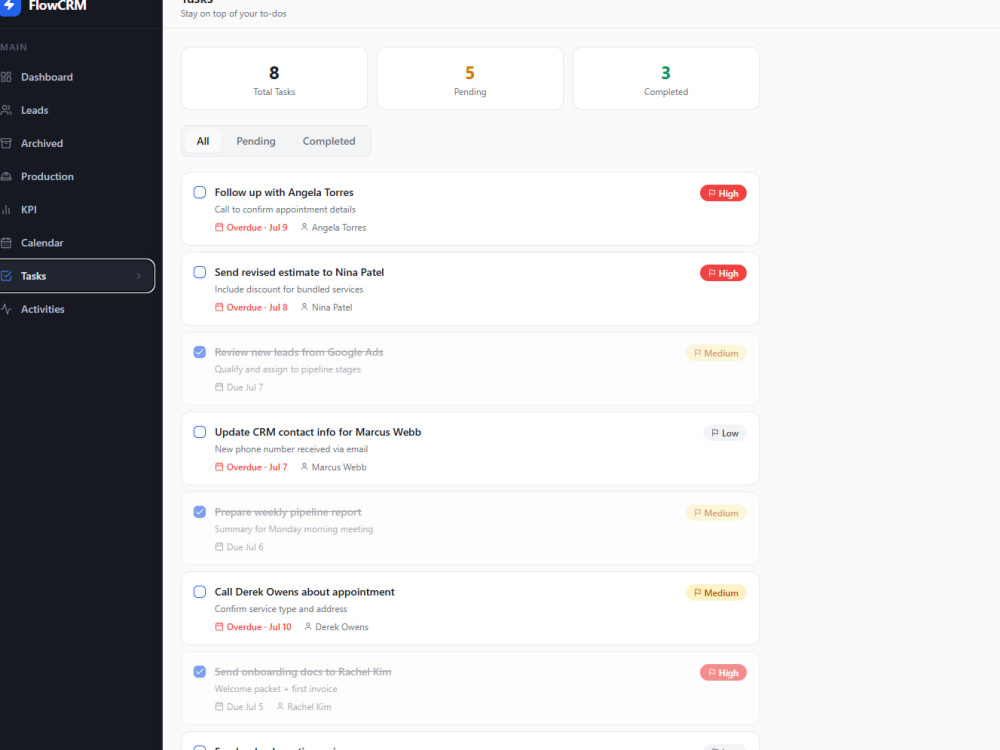1000x750 pixels.
Task: Click text Qualify and assign to pipeline stages
Action: point(288,369)
